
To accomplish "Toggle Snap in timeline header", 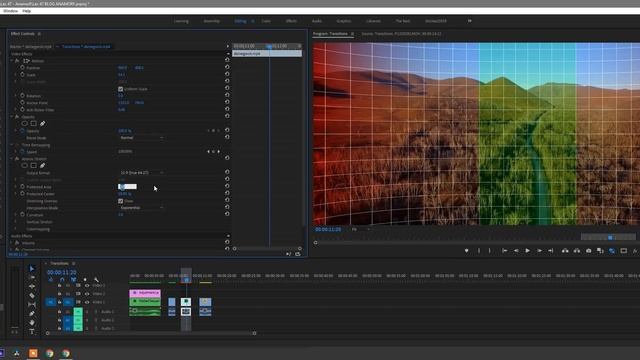I will coord(62,280).
